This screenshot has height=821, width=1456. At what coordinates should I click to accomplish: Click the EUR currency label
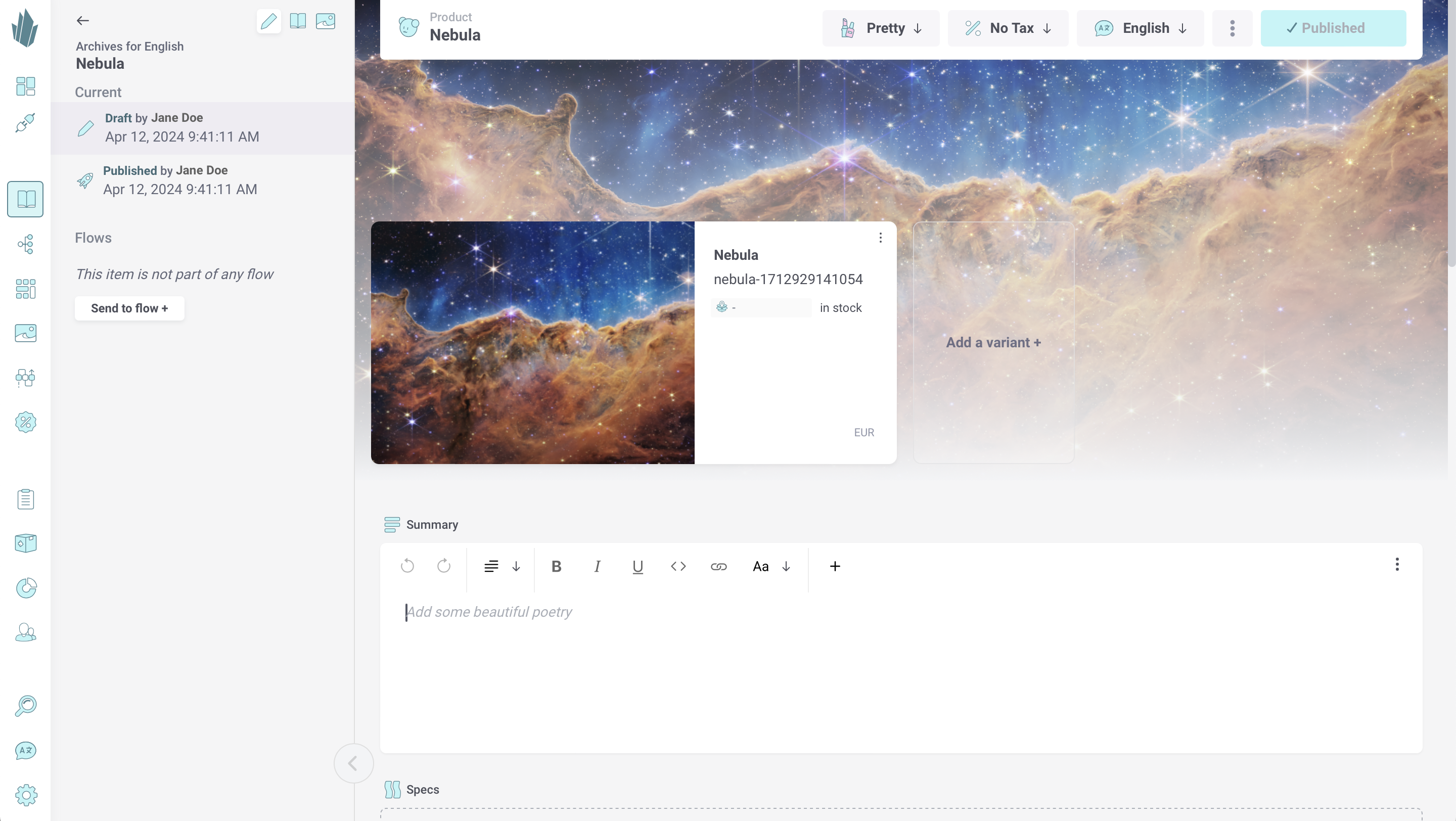[863, 433]
